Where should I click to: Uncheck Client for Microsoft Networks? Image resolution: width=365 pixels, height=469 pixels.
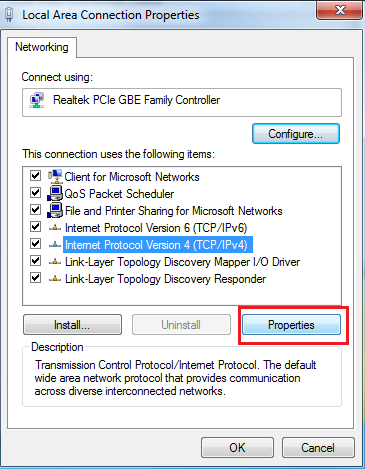coord(35,176)
